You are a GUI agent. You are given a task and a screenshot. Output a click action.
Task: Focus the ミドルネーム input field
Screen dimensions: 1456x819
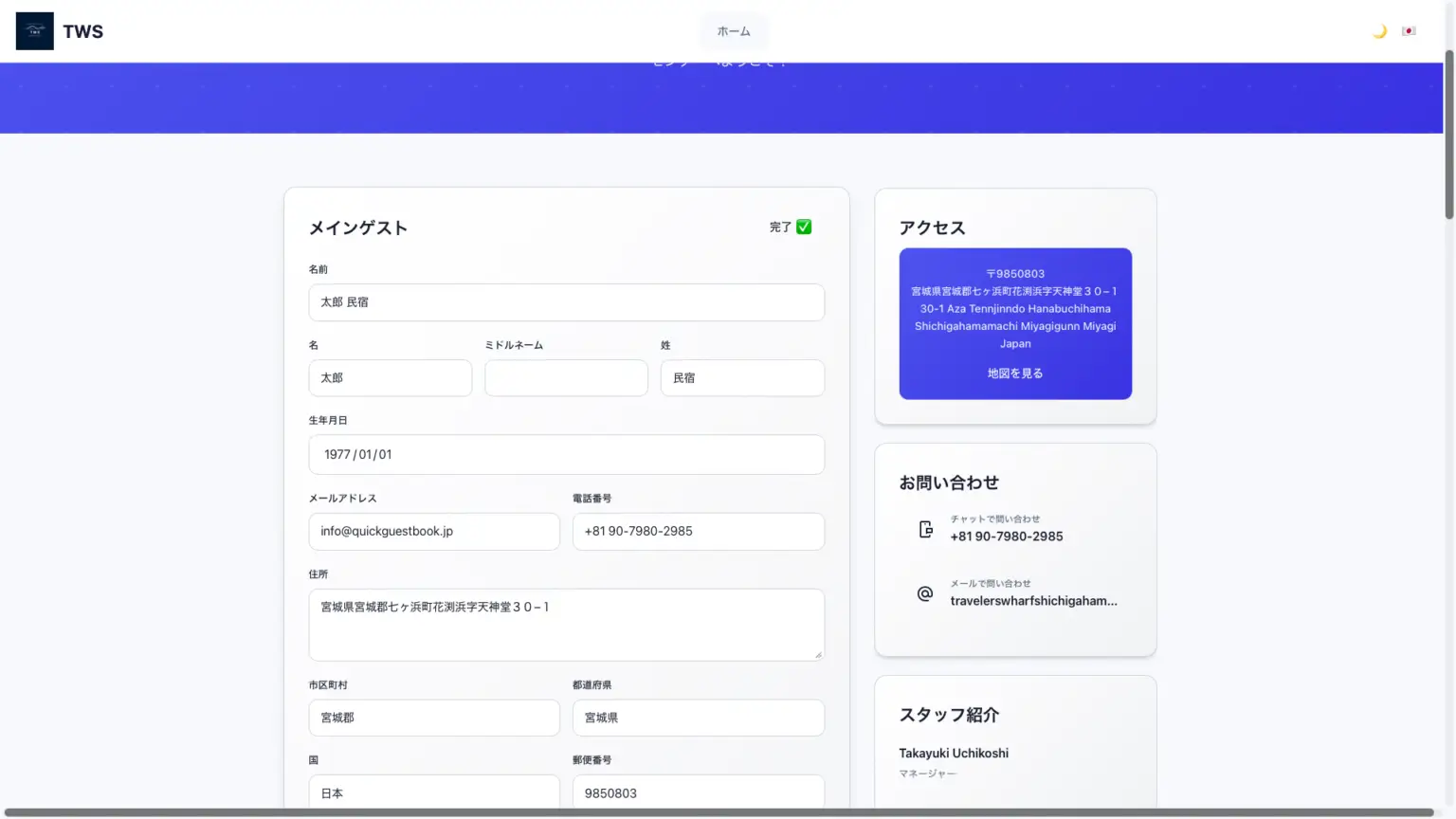[x=566, y=378]
